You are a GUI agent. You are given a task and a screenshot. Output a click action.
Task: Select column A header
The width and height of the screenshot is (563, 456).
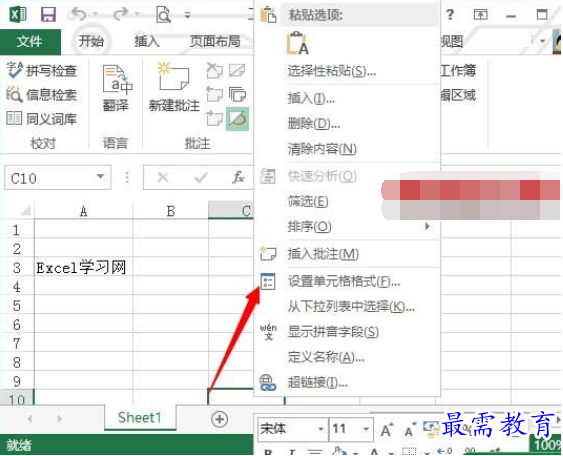point(84,211)
